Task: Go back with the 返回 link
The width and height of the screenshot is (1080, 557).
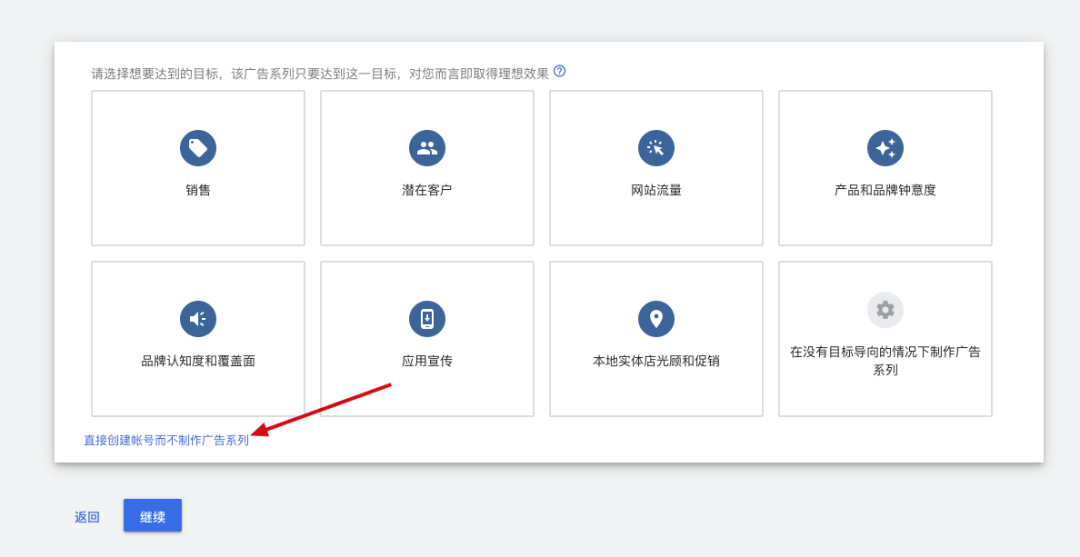Action: [x=87, y=517]
